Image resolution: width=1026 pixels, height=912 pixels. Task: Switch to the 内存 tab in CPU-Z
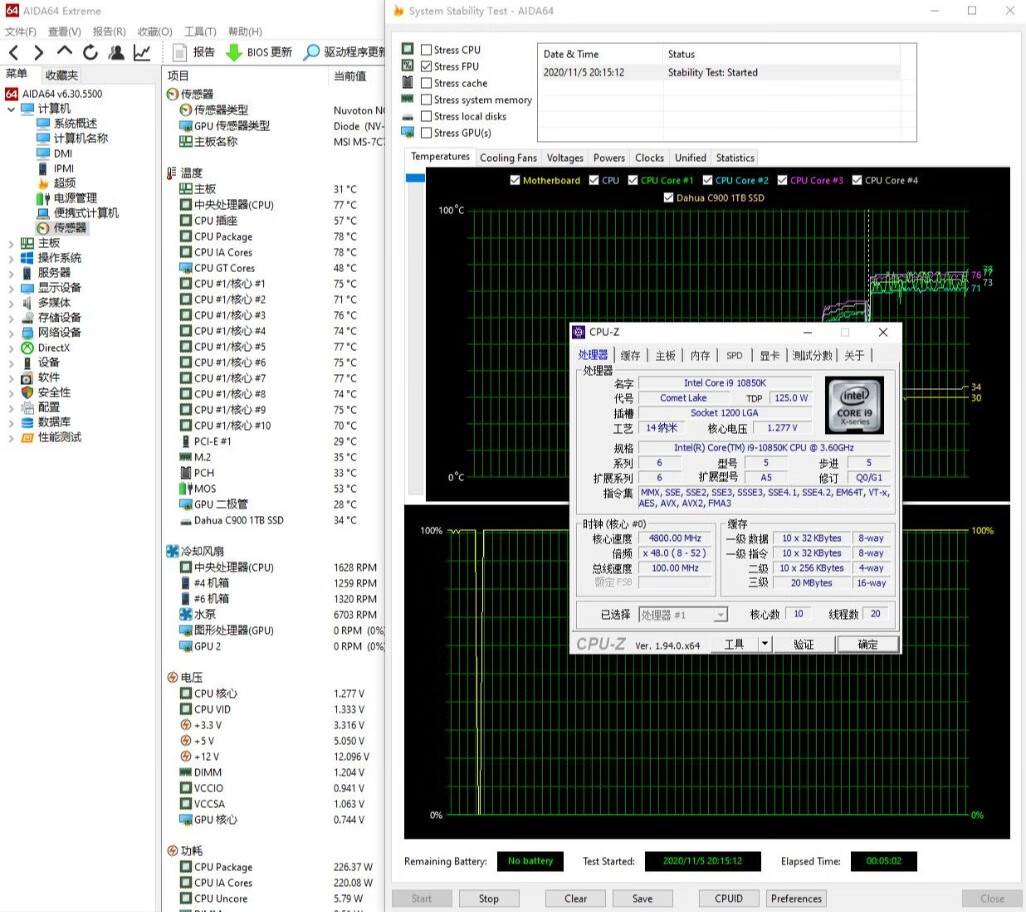coord(700,355)
